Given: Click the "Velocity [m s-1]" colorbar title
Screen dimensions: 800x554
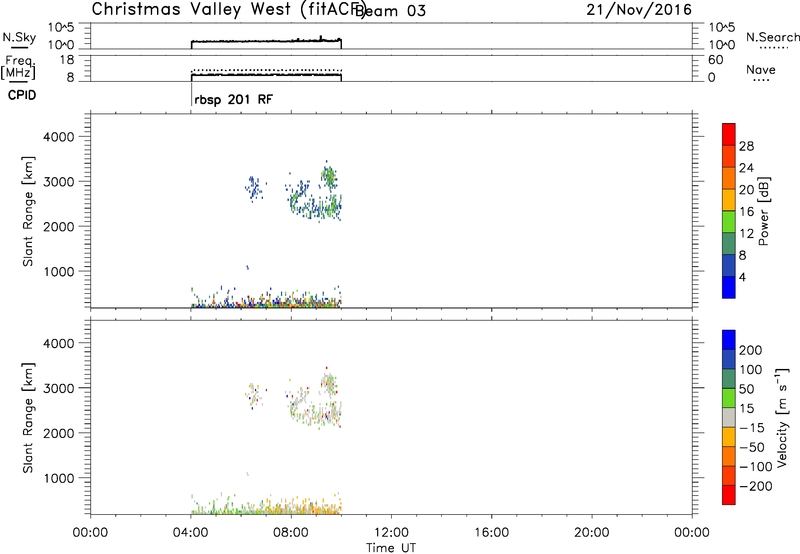Looking at the screenshot, I should tap(782, 417).
